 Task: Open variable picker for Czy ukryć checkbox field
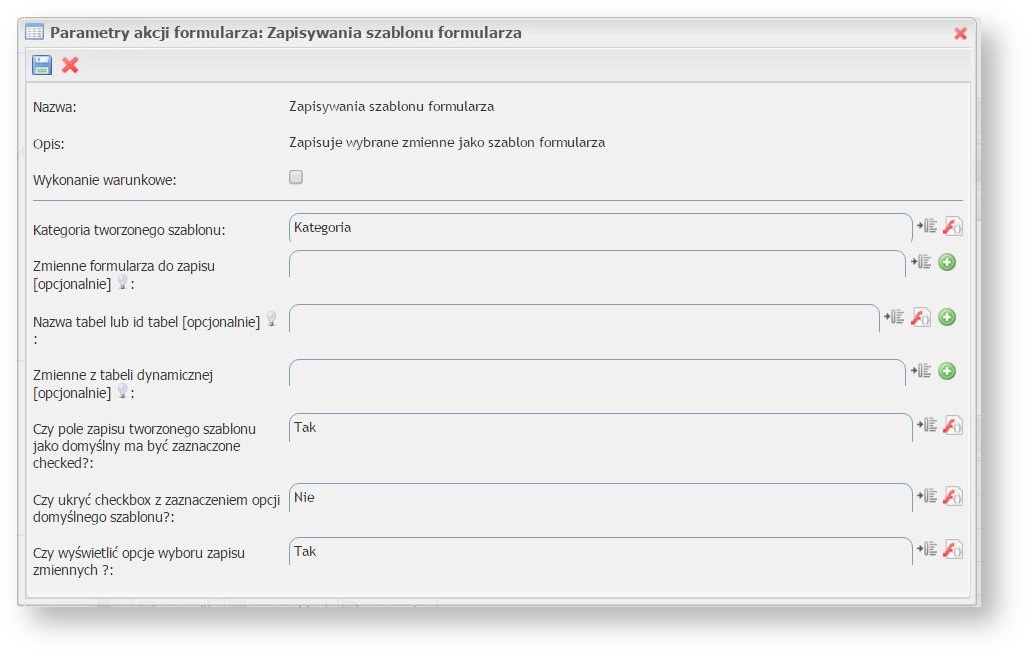pyautogui.click(x=927, y=496)
